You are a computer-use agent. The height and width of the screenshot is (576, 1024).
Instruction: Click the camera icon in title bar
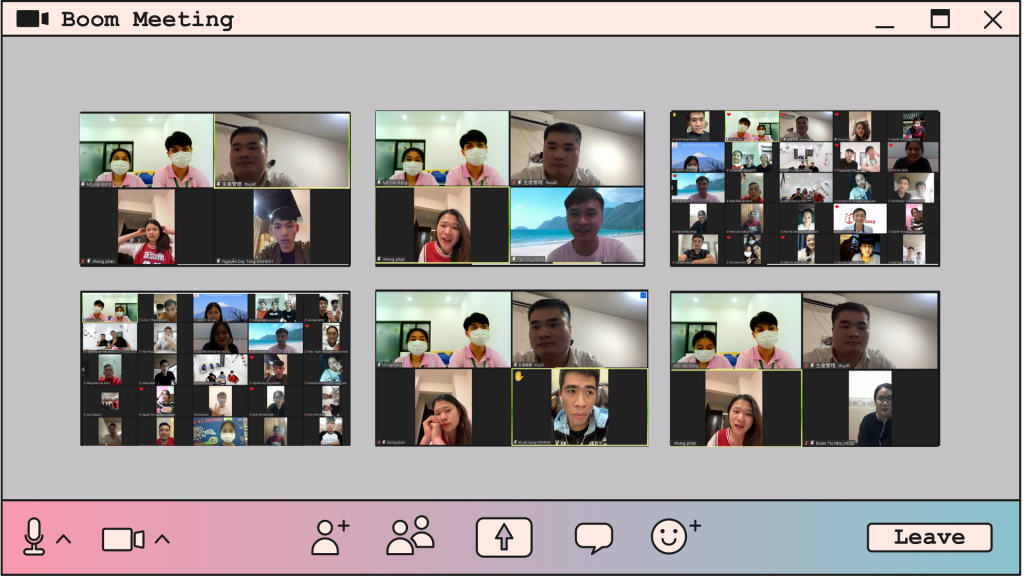tap(32, 19)
